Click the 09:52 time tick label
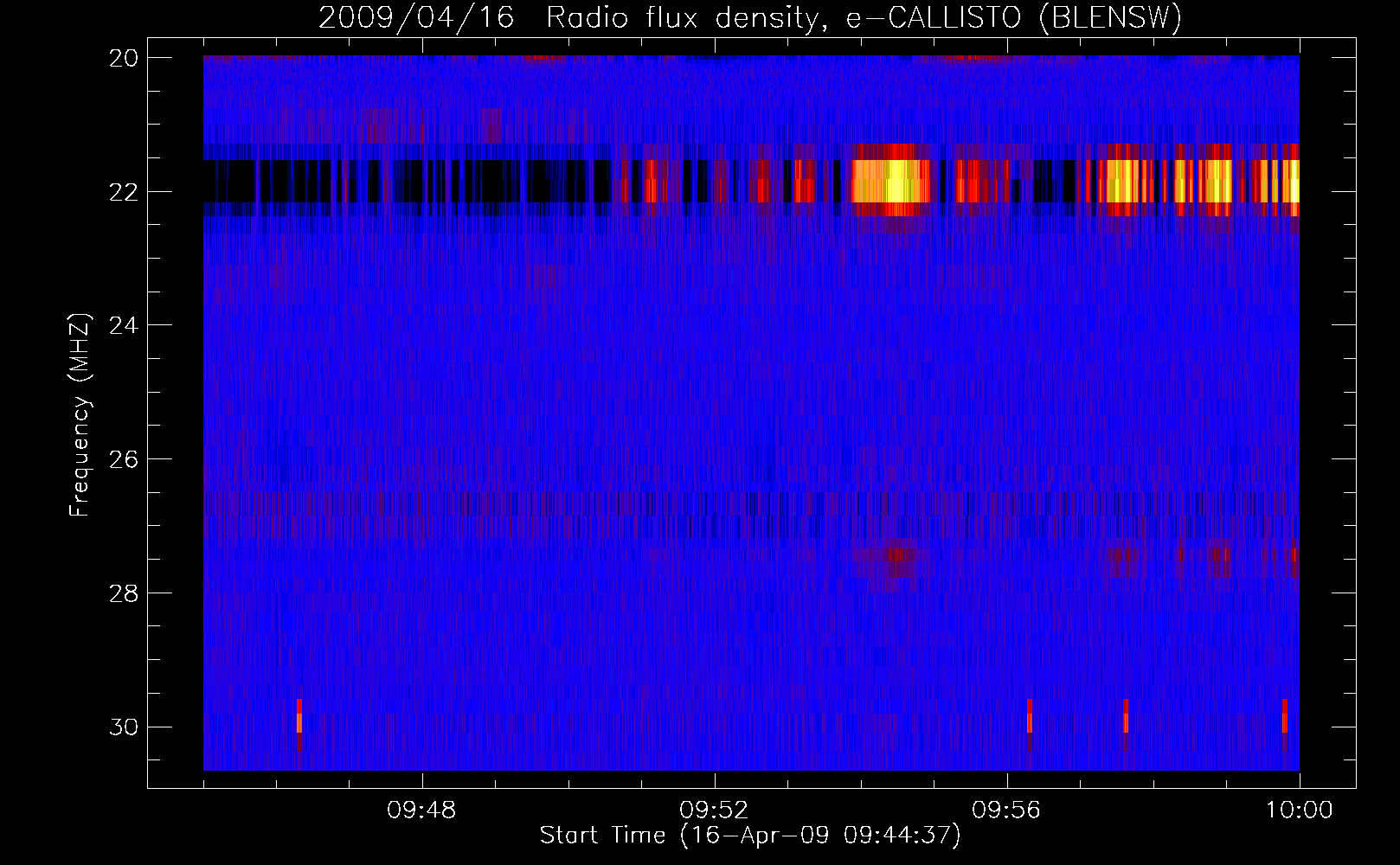This screenshot has width=1400, height=865. (x=714, y=811)
